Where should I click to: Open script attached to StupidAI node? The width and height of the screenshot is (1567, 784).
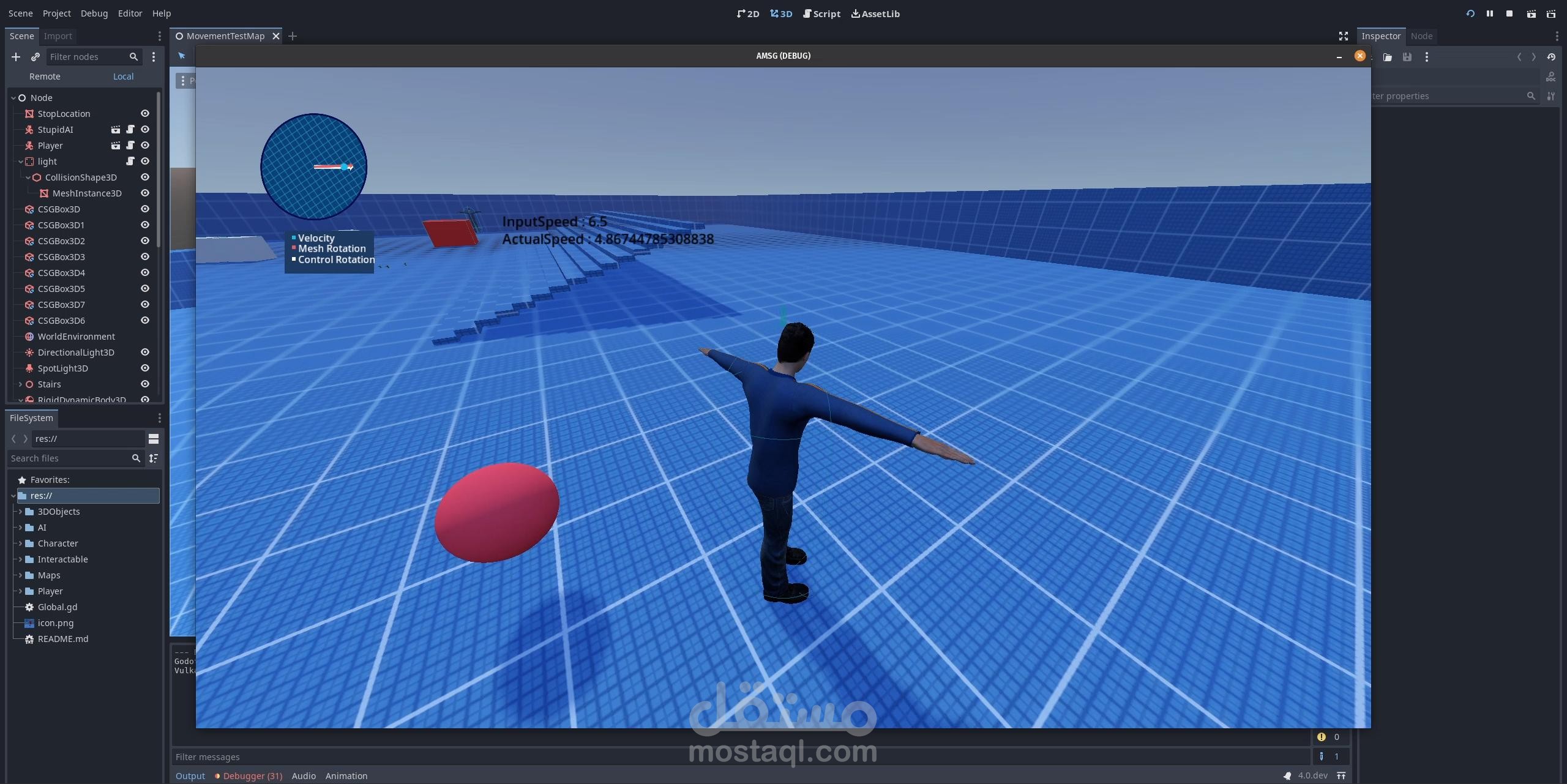coord(130,130)
